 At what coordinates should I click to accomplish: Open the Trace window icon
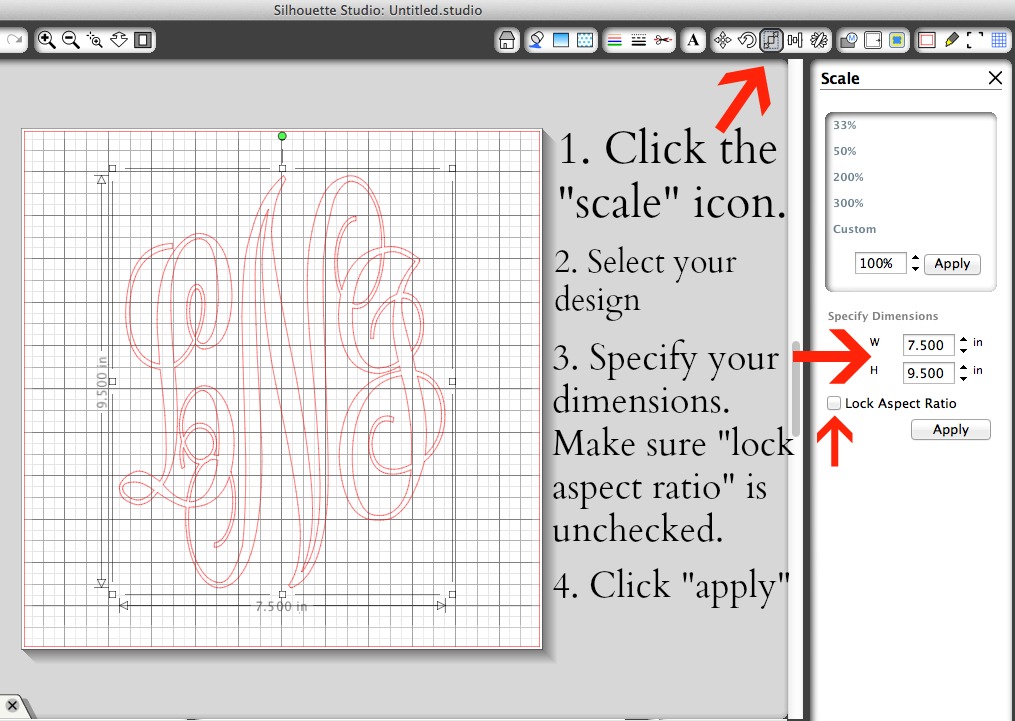pyautogui.click(x=897, y=41)
